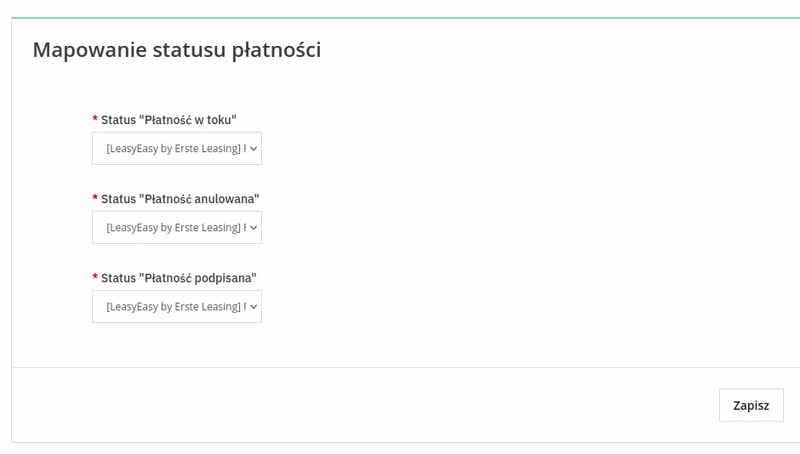
Task: Click the LeasyEasy value in the "w toku" select
Action: click(x=174, y=148)
